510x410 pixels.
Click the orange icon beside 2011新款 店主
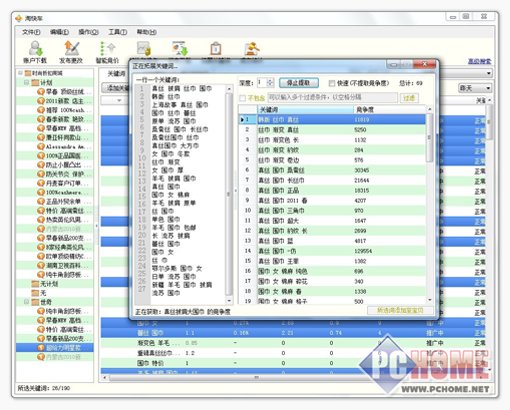pyautogui.click(x=41, y=101)
